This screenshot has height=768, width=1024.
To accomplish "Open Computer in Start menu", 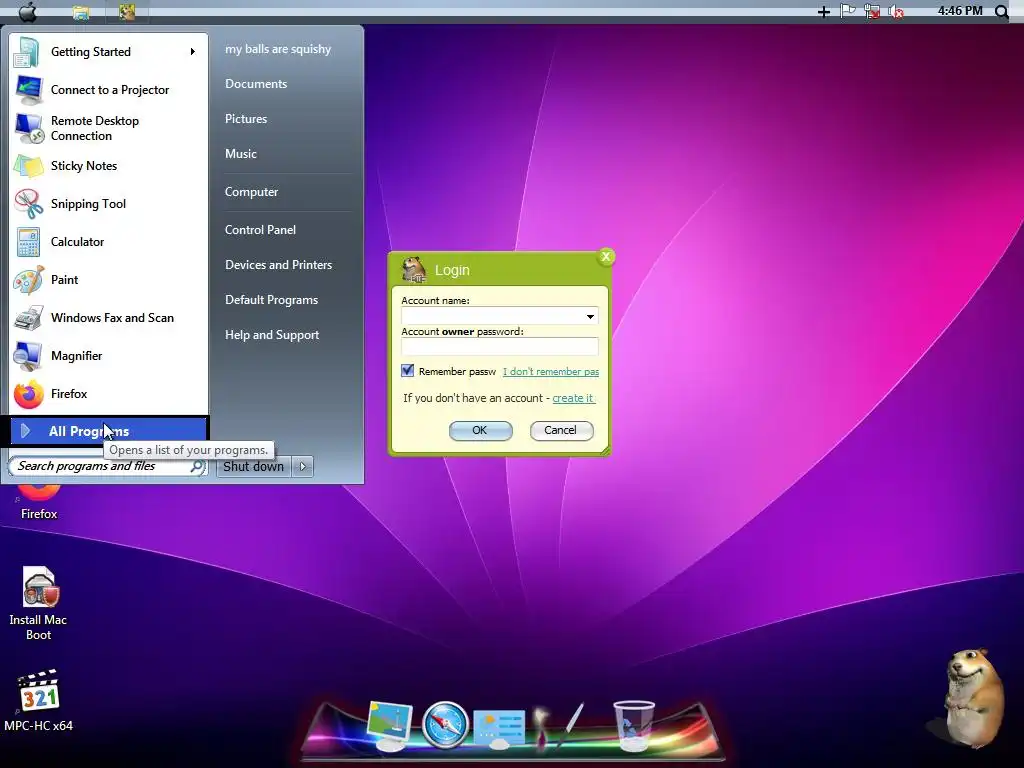I will (x=251, y=192).
